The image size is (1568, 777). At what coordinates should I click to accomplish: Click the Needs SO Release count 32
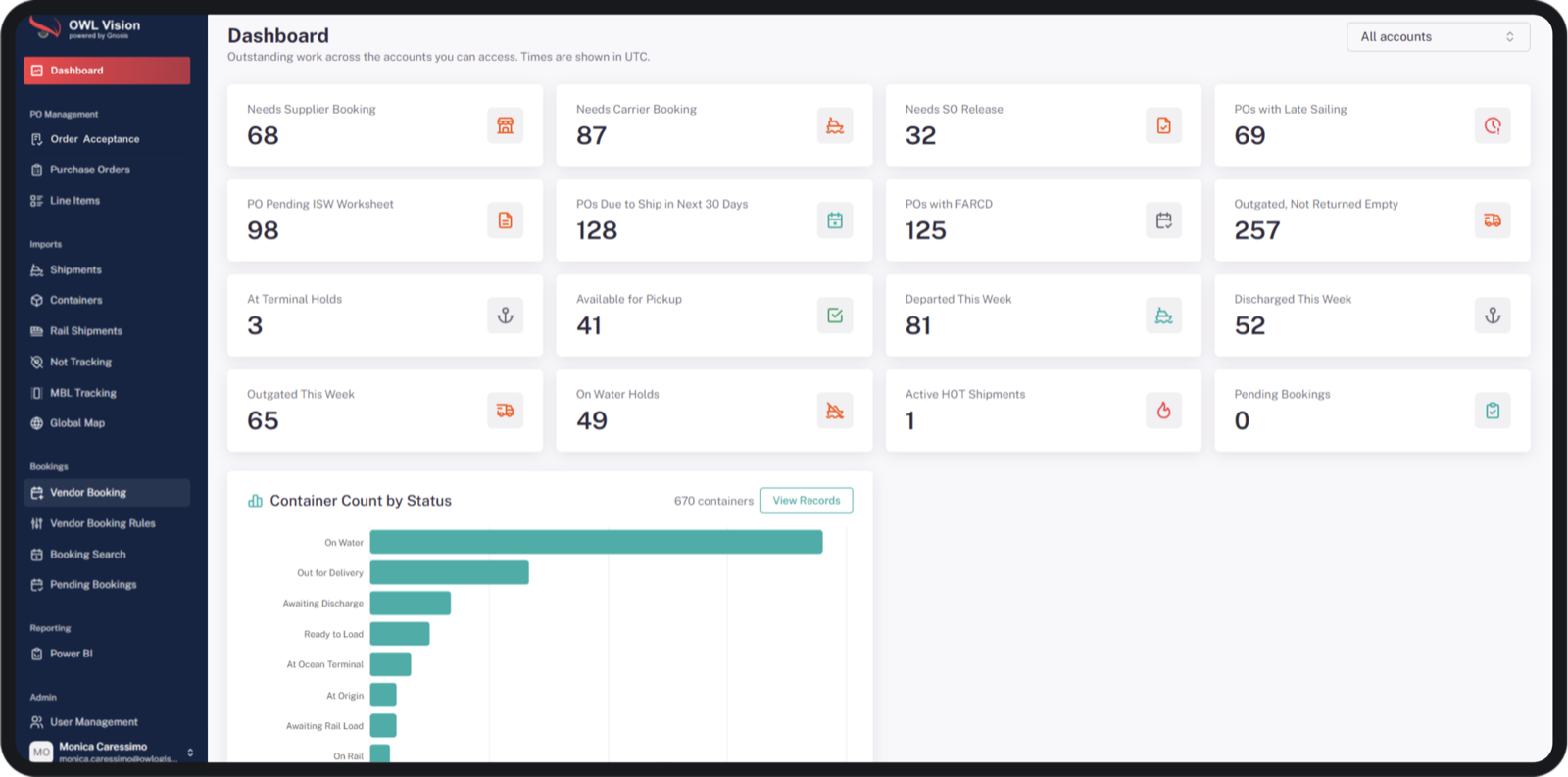pos(920,135)
